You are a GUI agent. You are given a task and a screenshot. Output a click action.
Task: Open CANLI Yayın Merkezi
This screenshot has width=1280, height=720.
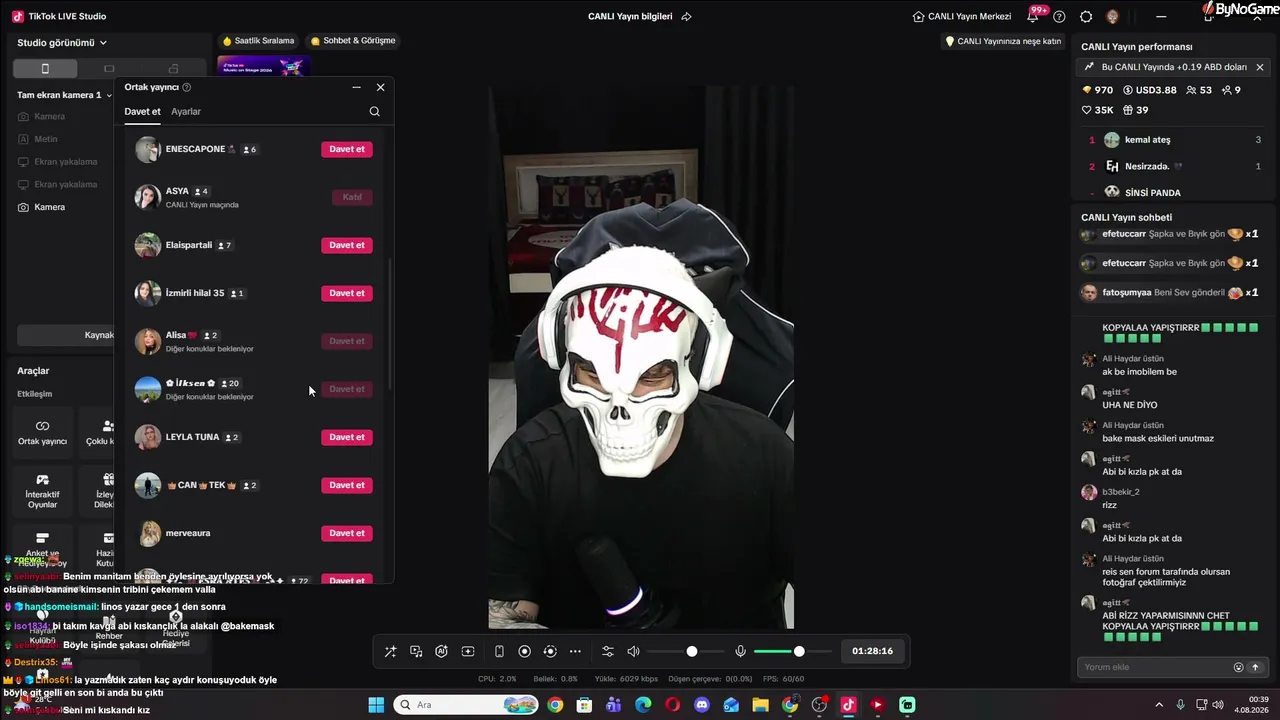pyautogui.click(x=962, y=17)
